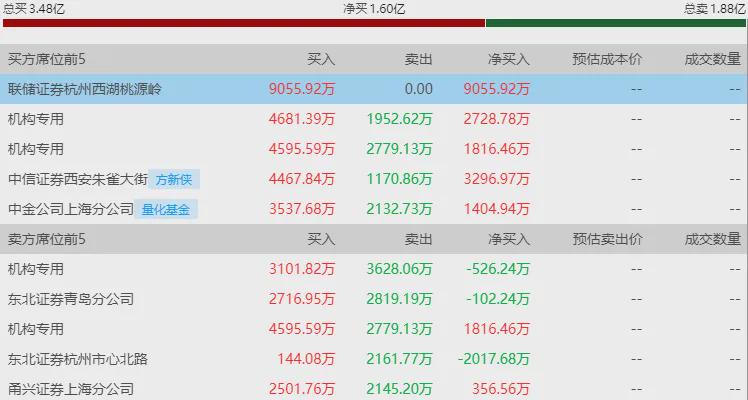Open 东北证券青岛分公司 seat name
The height and width of the screenshot is (400, 748).
71,299
